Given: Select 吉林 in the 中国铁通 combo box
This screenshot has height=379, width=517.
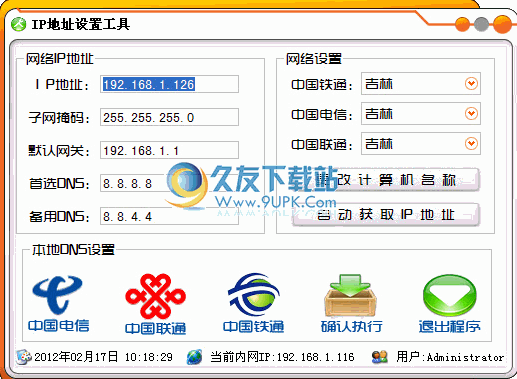Looking at the screenshot, I should click(379, 83).
